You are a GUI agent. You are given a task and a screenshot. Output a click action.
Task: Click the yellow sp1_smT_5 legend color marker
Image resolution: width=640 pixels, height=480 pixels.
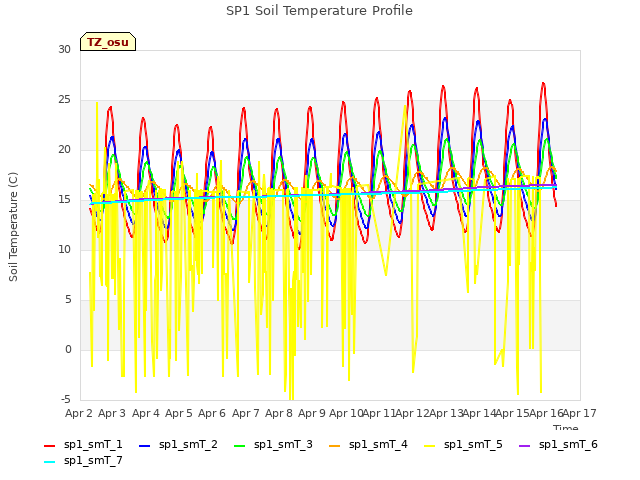pos(429,446)
